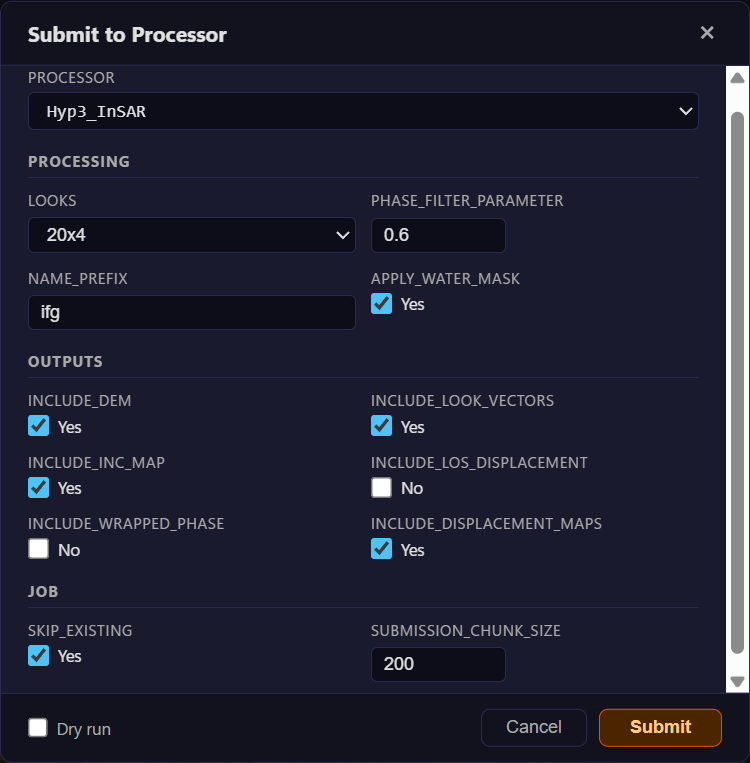Disable the INCLUDE_LOOK_VECTORS checkbox

click(x=381, y=426)
